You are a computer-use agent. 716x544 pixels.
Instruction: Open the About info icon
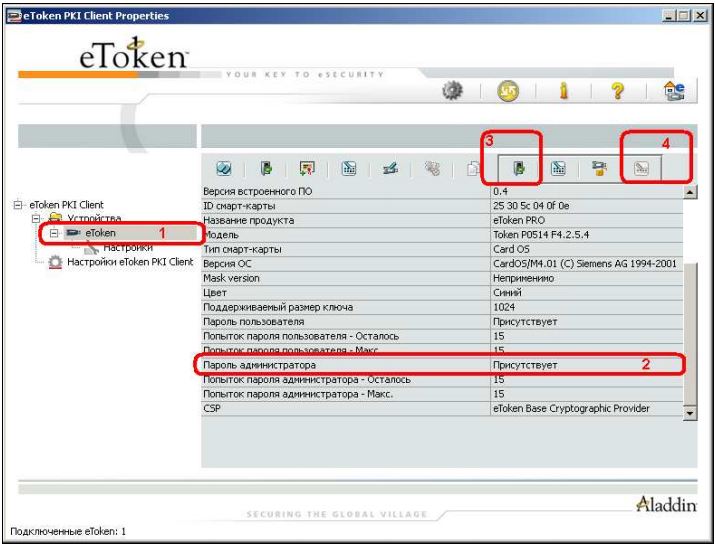[564, 90]
